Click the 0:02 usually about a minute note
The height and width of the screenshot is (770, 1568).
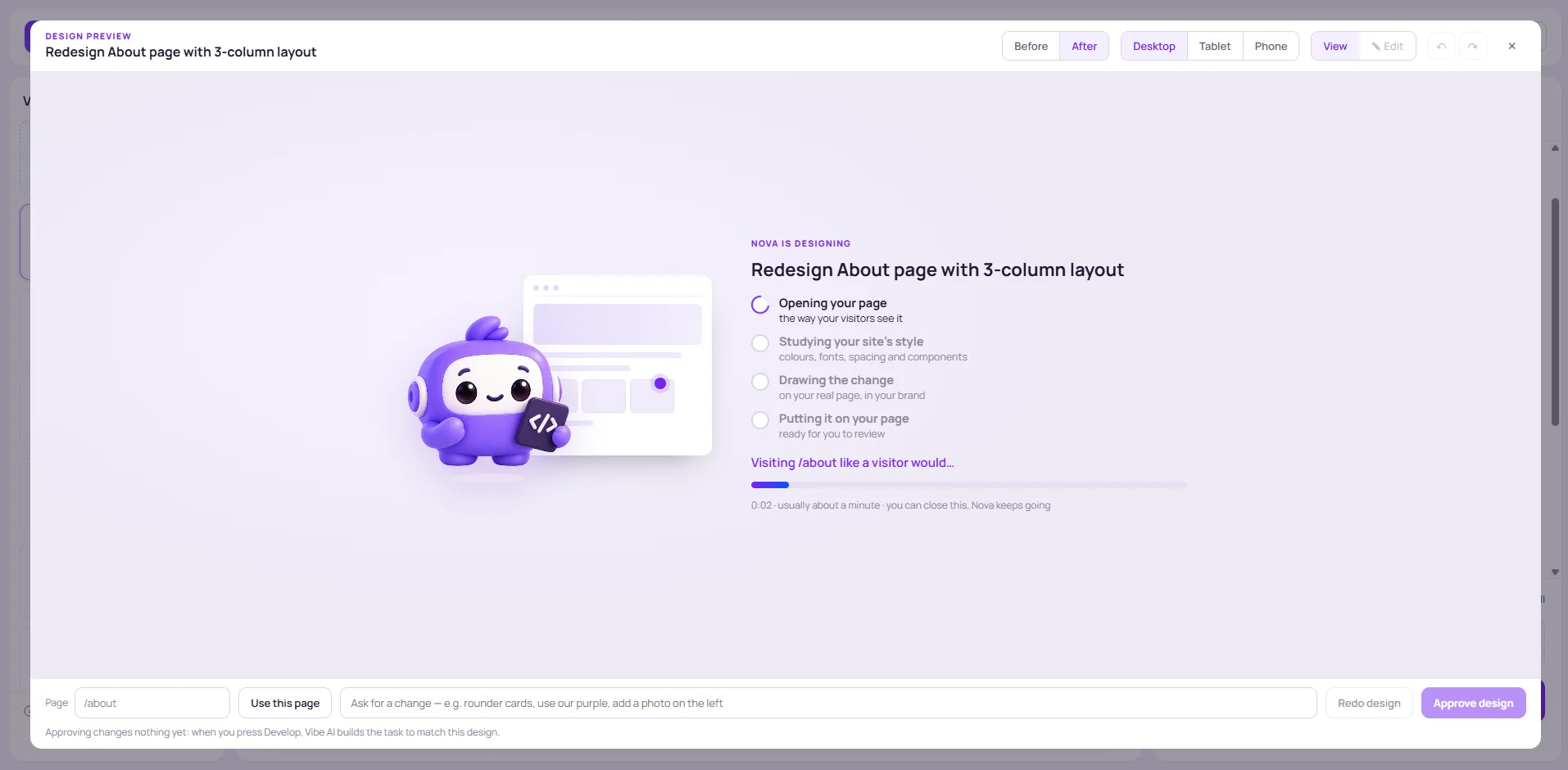coord(900,505)
